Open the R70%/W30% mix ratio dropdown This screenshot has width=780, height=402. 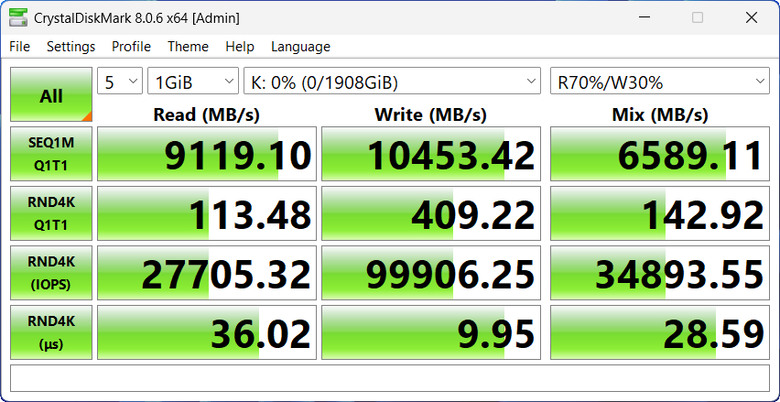[x=660, y=81]
